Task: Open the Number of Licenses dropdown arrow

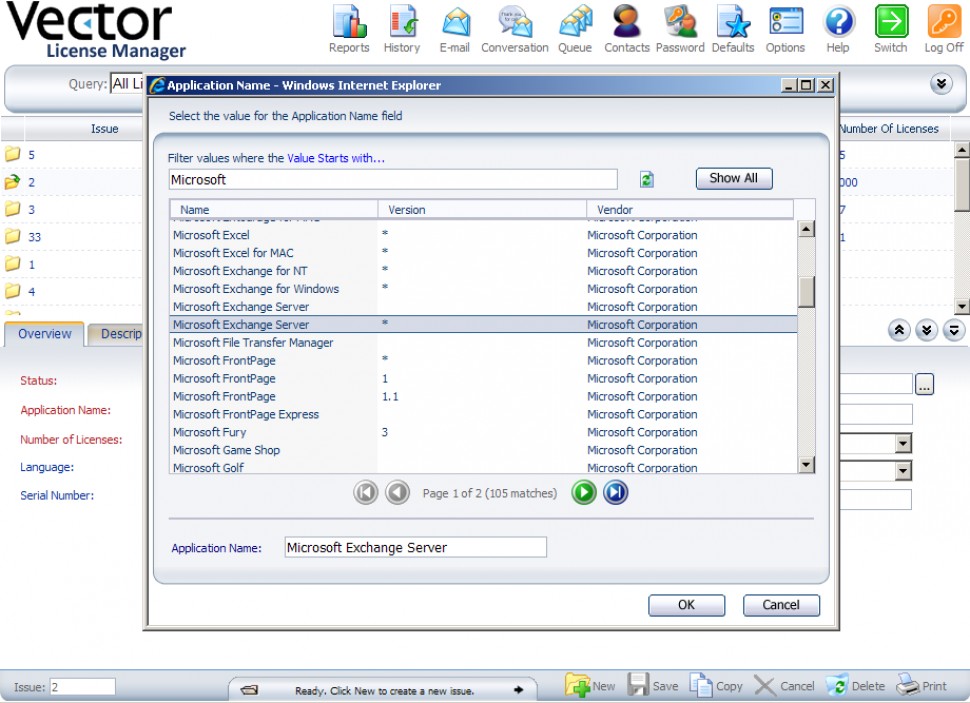Action: click(x=903, y=443)
